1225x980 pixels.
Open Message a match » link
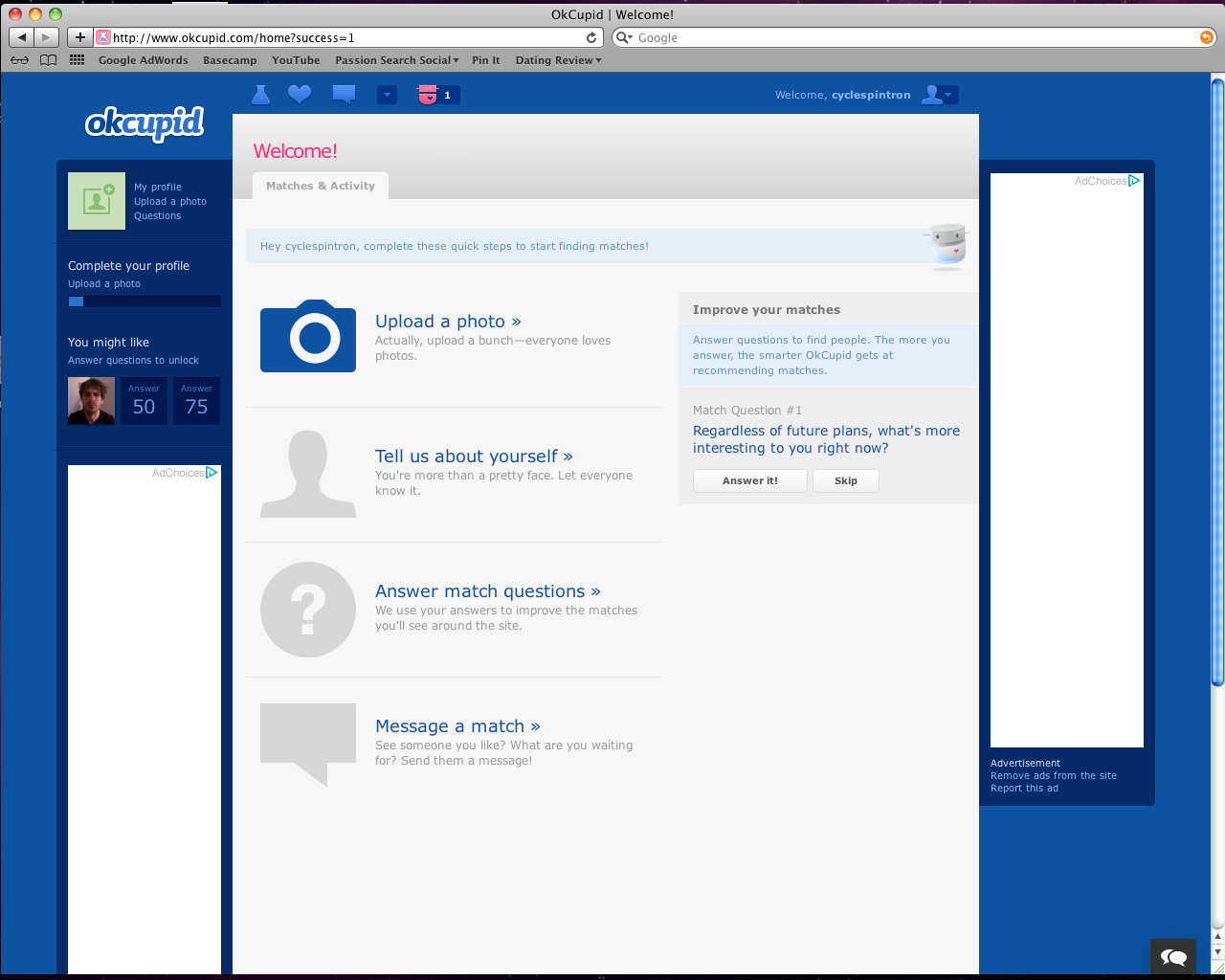(x=457, y=726)
